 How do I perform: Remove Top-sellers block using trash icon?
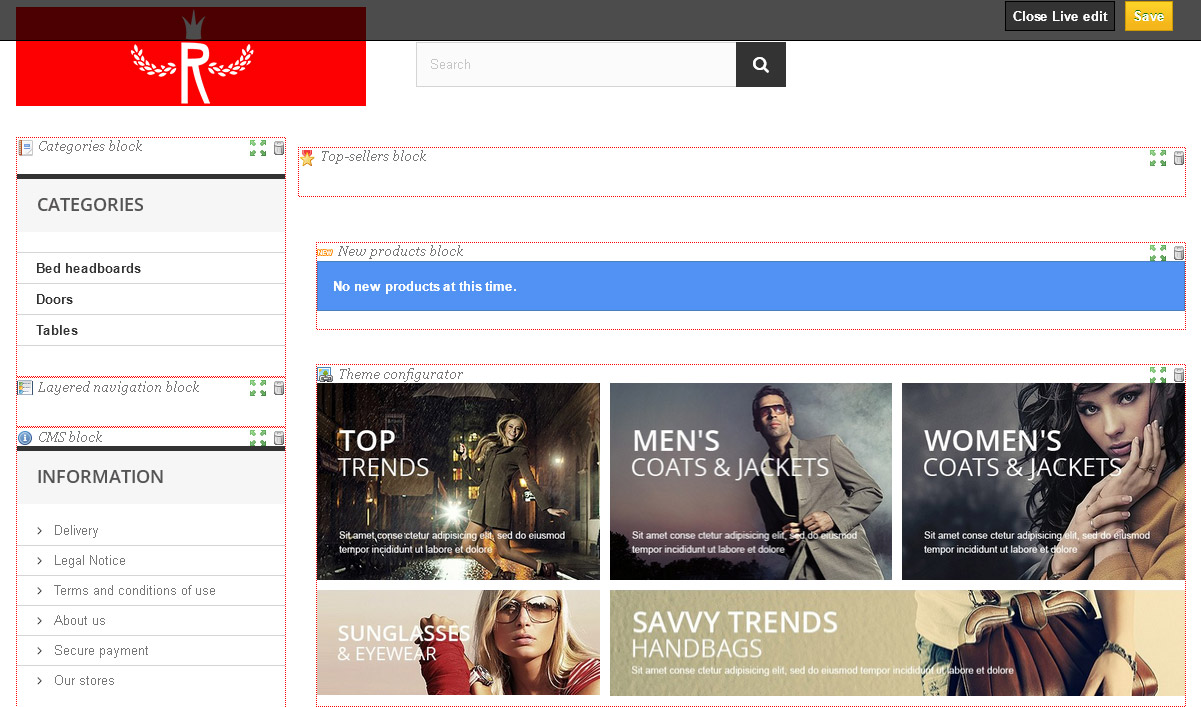pos(1179,158)
